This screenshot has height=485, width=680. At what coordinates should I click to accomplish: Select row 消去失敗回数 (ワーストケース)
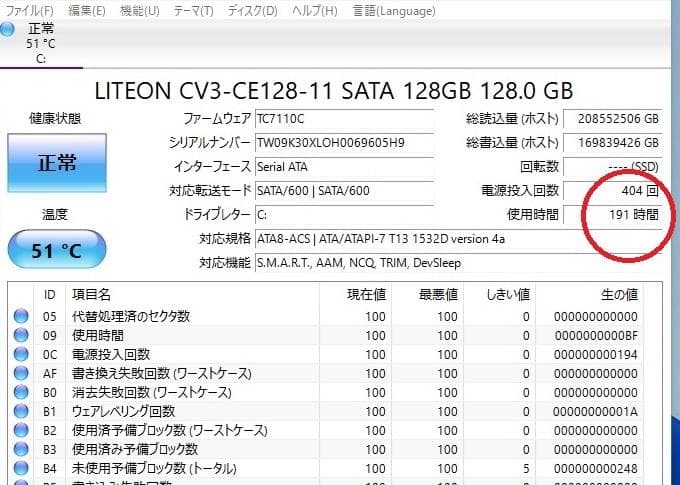tap(326, 393)
